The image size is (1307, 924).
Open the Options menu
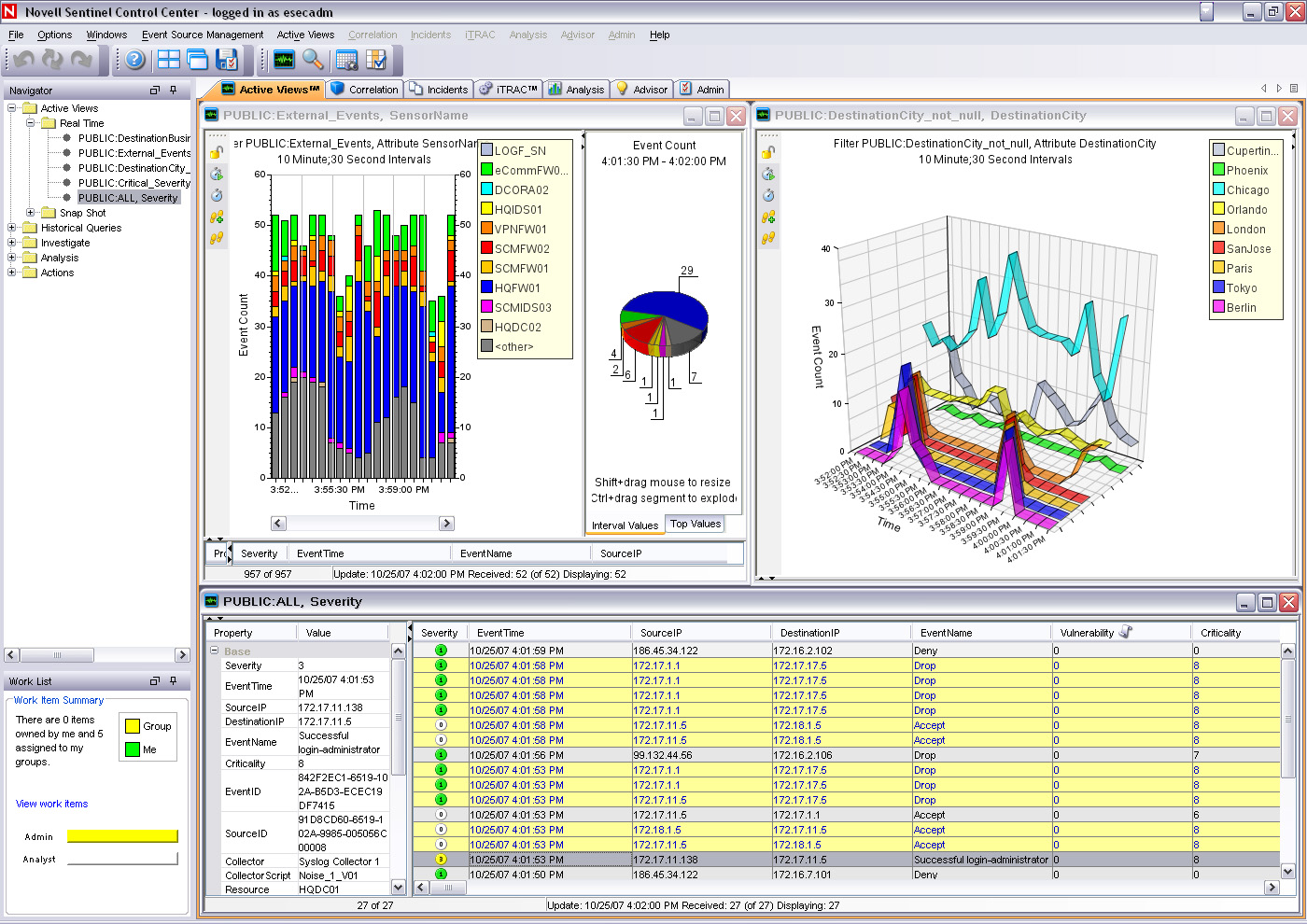[x=55, y=35]
